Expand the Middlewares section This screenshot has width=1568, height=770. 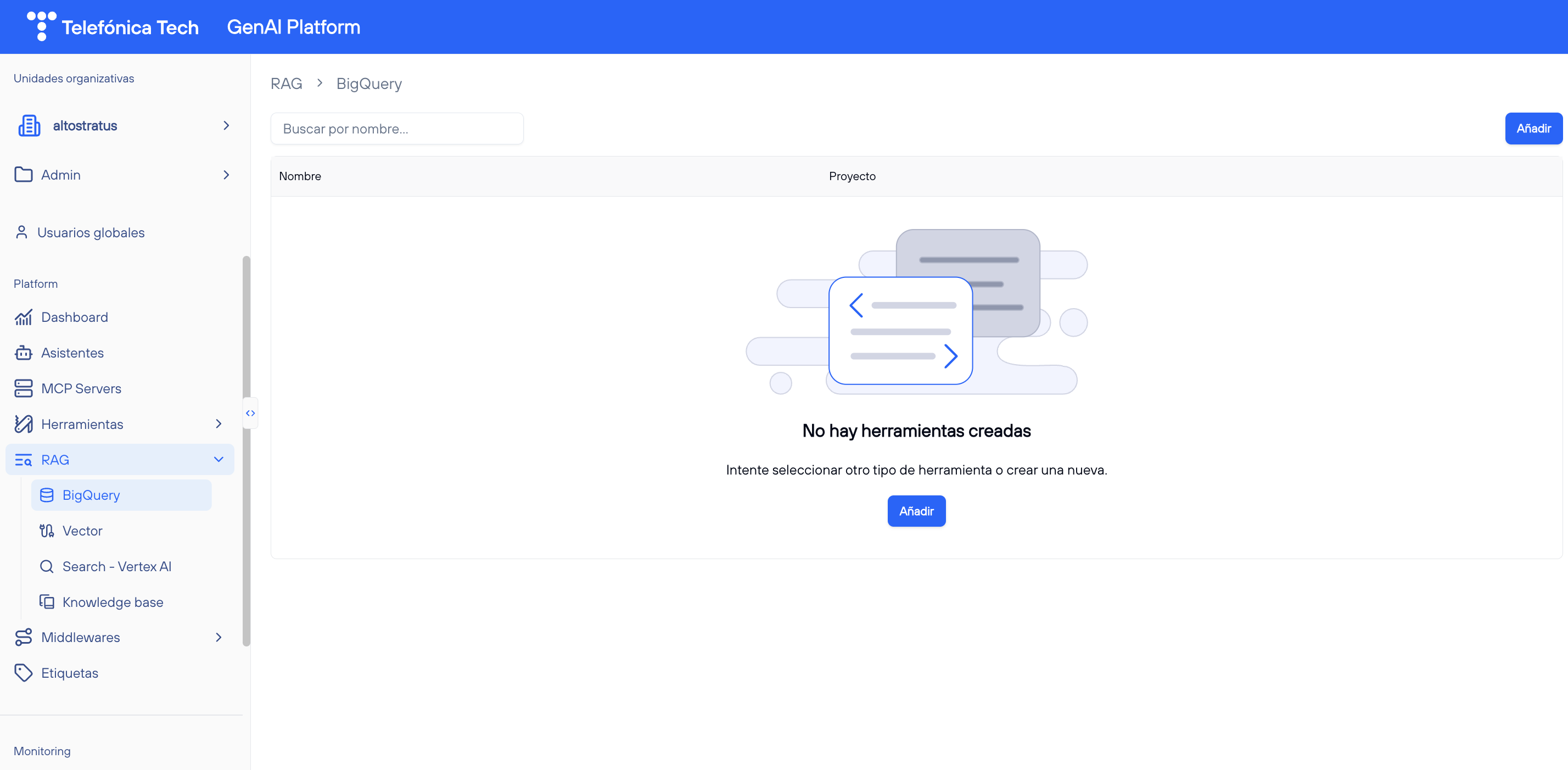click(218, 637)
